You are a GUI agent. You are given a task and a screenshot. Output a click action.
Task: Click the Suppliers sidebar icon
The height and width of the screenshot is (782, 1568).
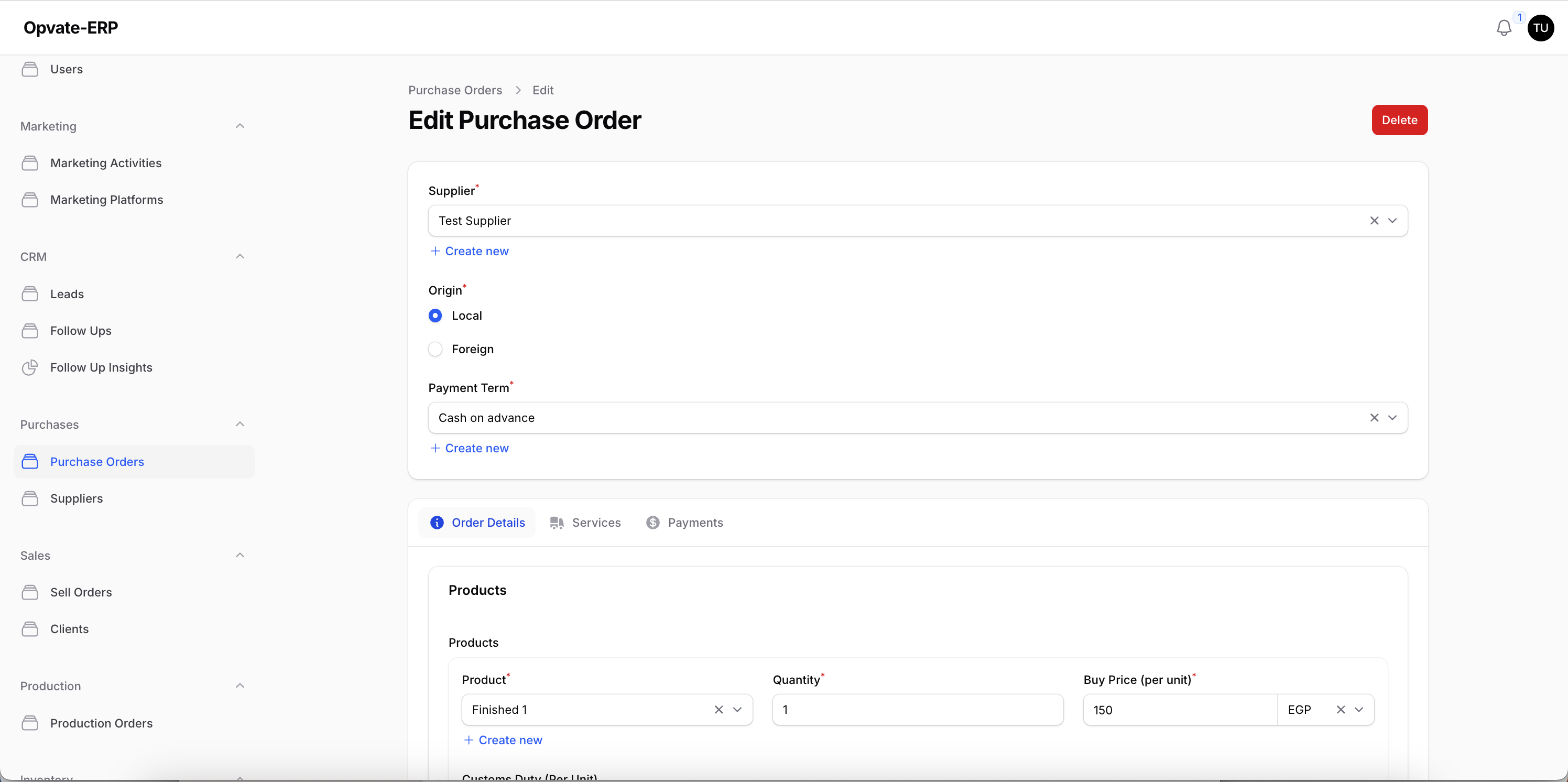click(x=30, y=498)
